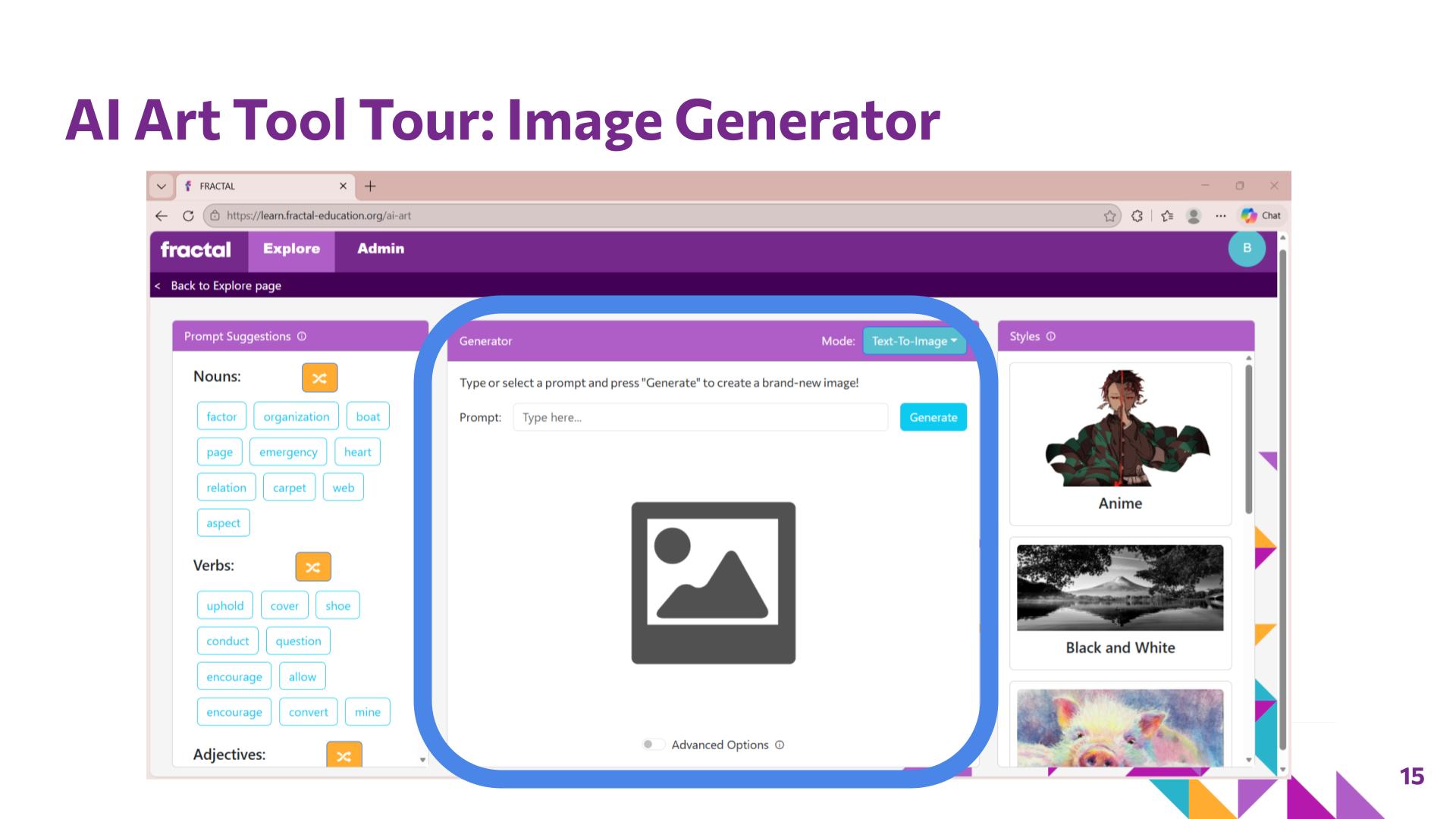Click the image placeholder in Generator
Screen dimensions: 1456x819
point(714,582)
